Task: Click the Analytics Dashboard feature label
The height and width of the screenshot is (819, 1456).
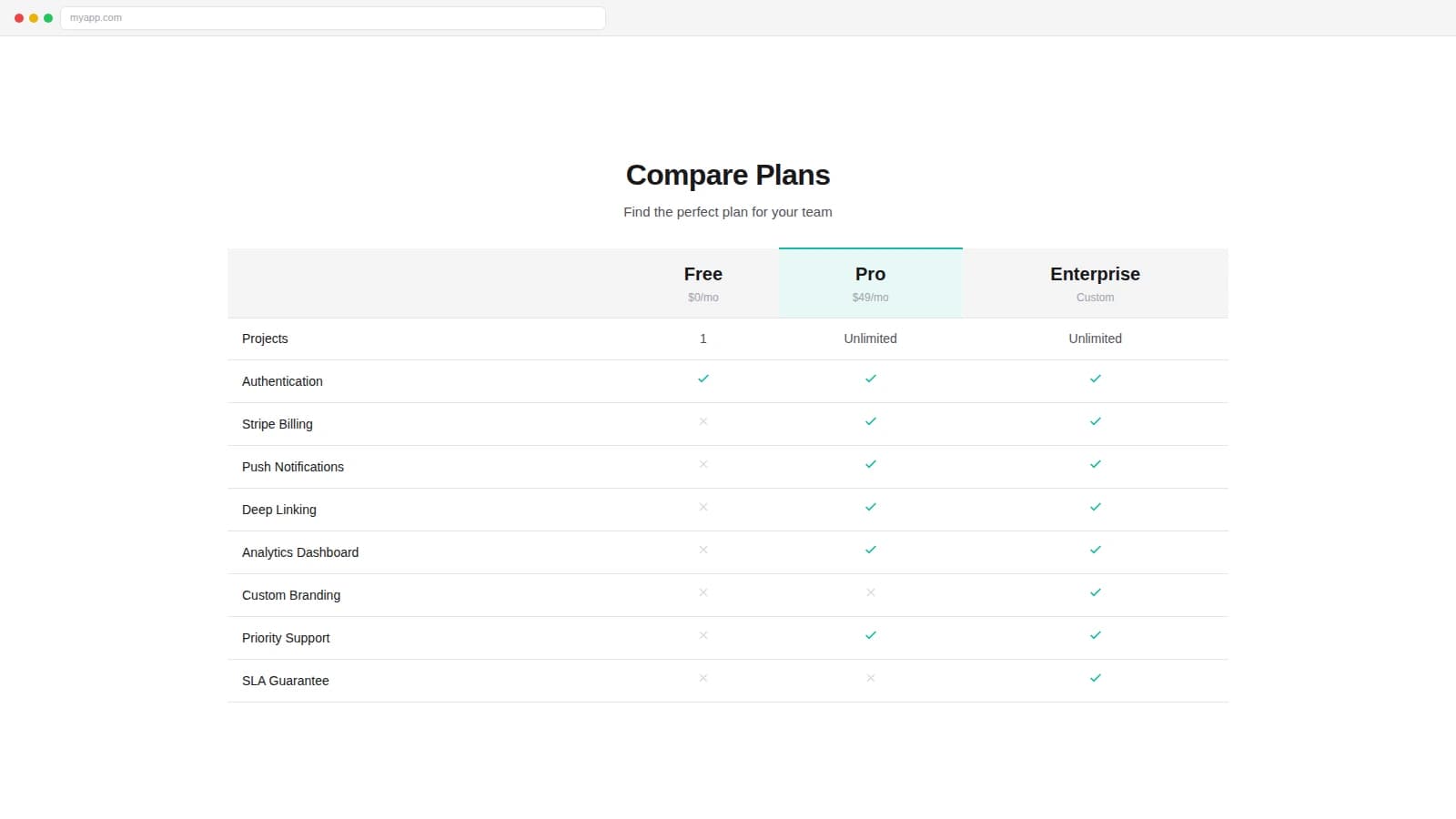Action: (x=300, y=552)
